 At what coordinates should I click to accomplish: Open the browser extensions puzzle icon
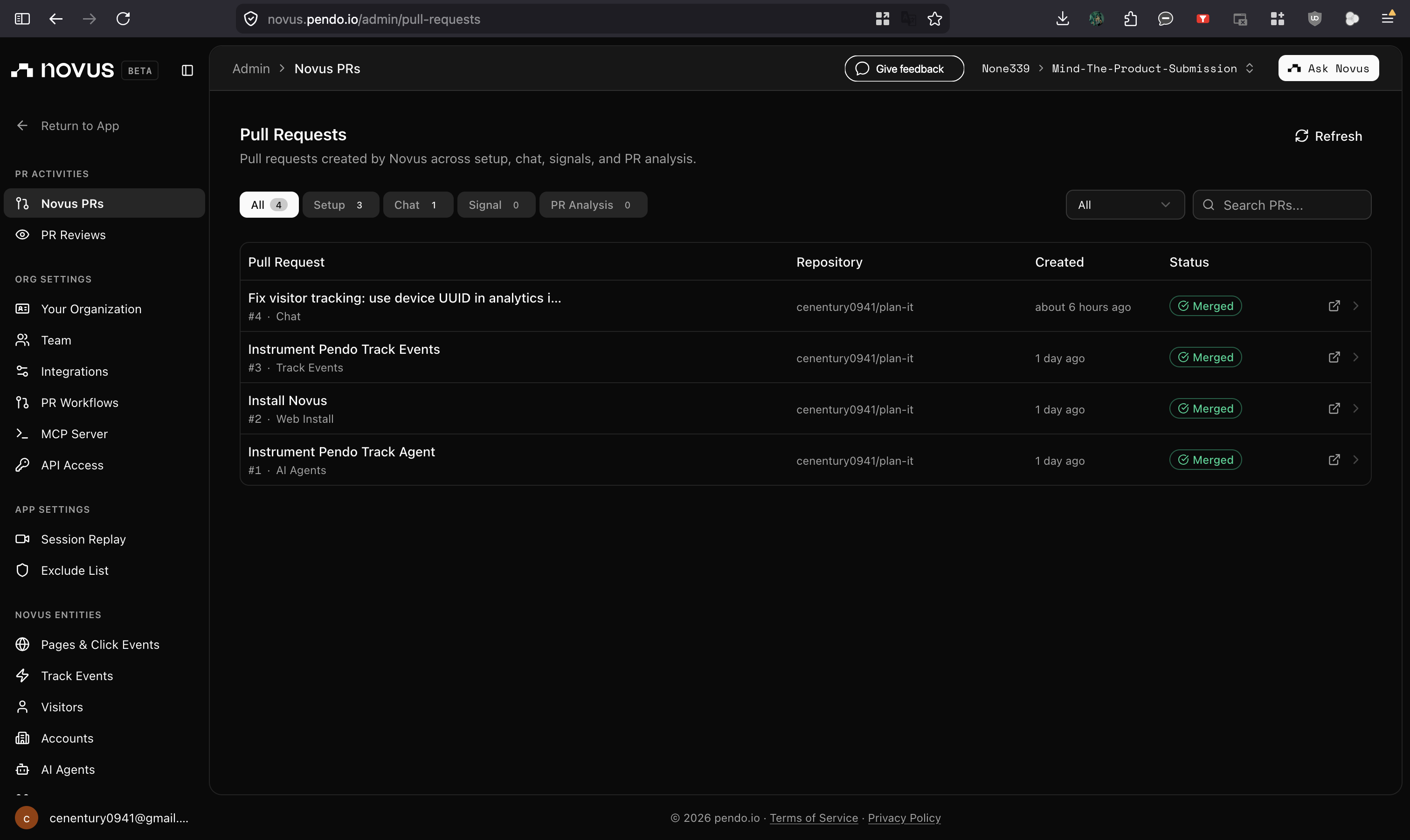click(x=1130, y=19)
